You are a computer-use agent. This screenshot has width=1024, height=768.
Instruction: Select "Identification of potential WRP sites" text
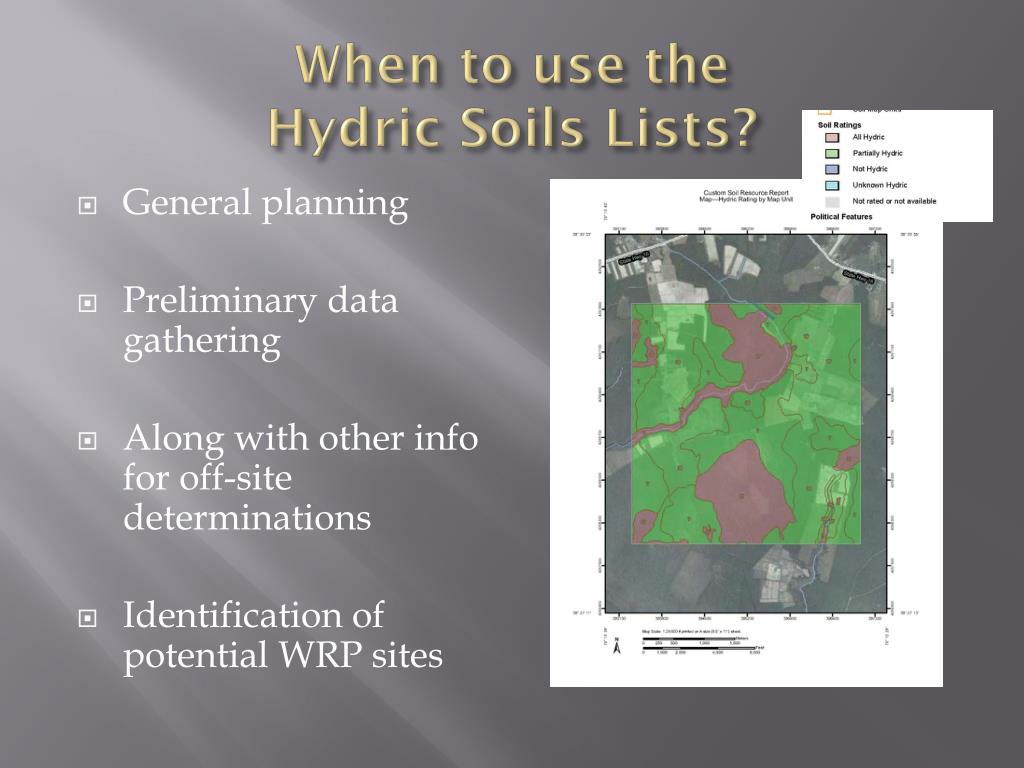tap(283, 635)
